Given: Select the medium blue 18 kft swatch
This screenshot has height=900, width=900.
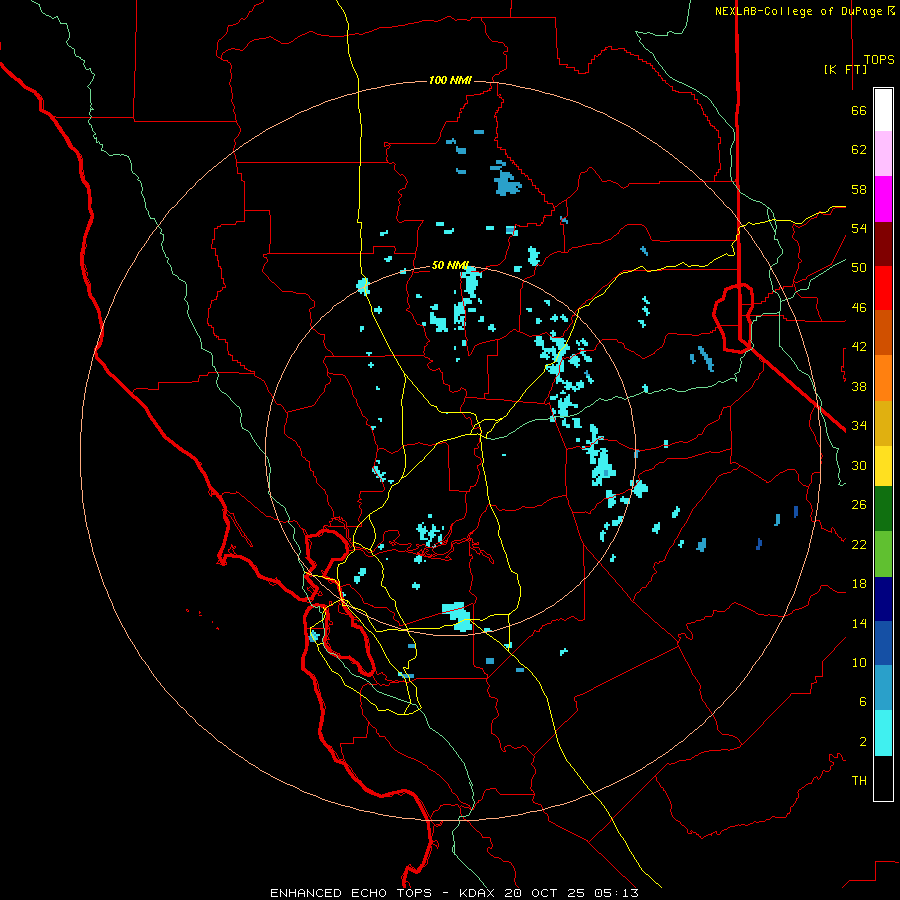Looking at the screenshot, I should [x=883, y=643].
